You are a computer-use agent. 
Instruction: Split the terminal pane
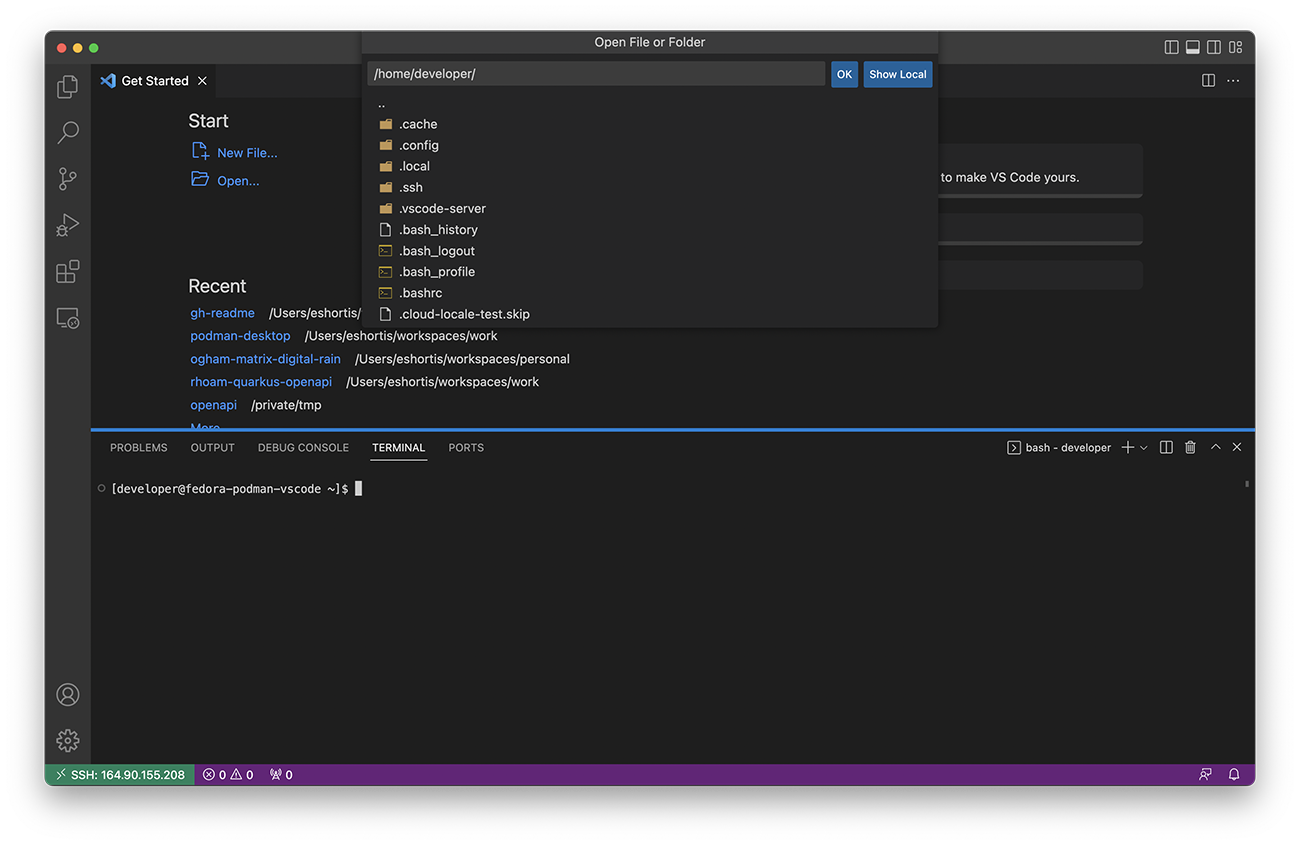(1166, 448)
